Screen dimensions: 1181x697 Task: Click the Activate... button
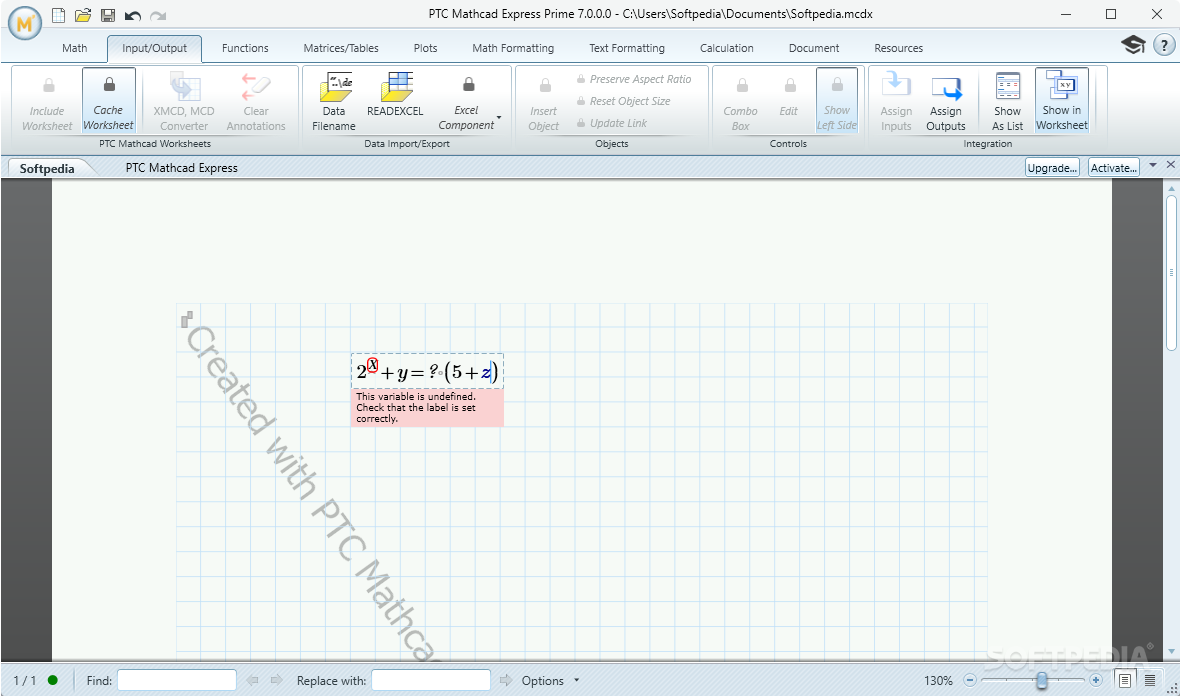(1114, 168)
